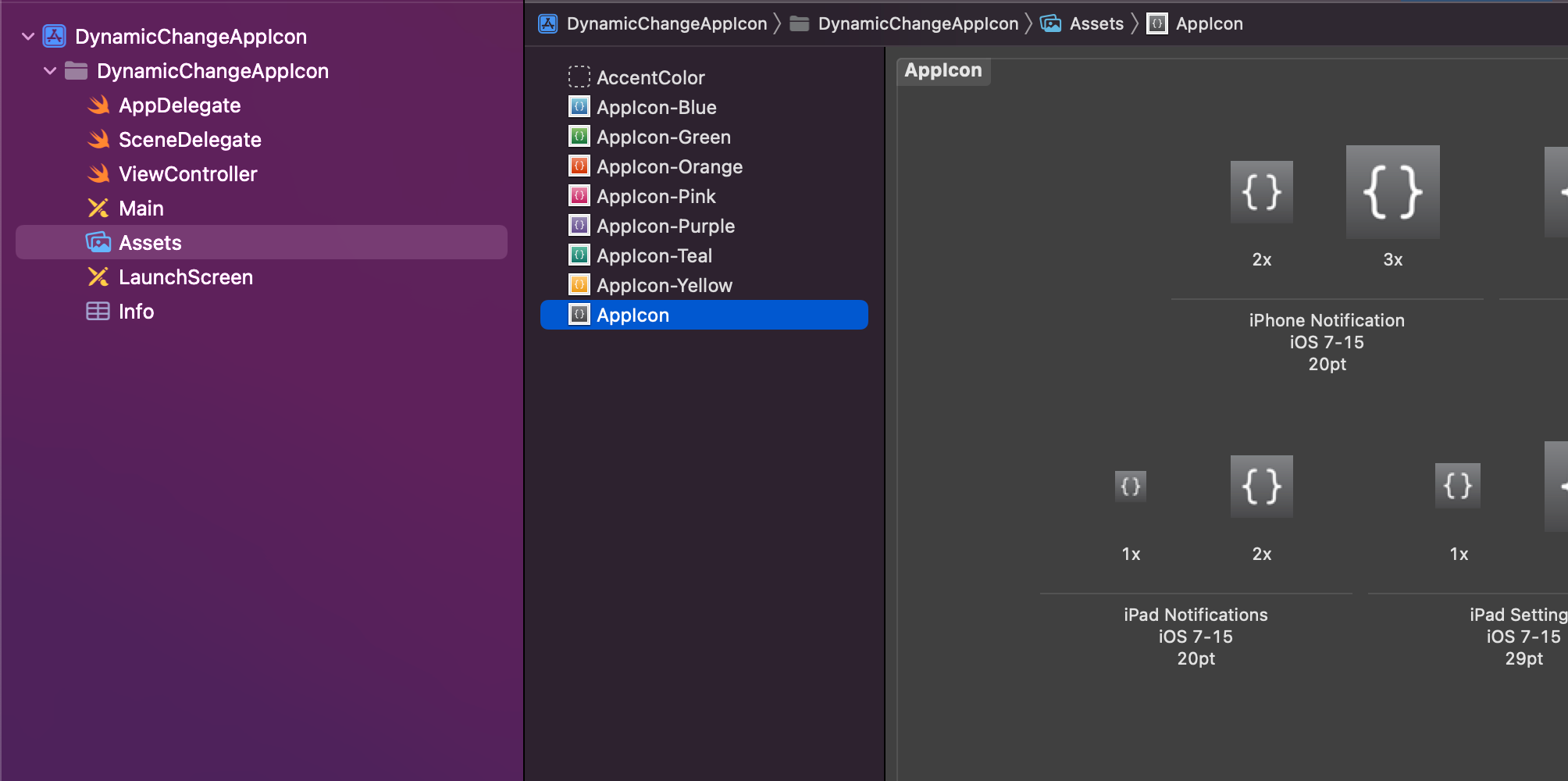1568x781 pixels.
Task: Open the Main storyboard file
Action: (x=141, y=209)
